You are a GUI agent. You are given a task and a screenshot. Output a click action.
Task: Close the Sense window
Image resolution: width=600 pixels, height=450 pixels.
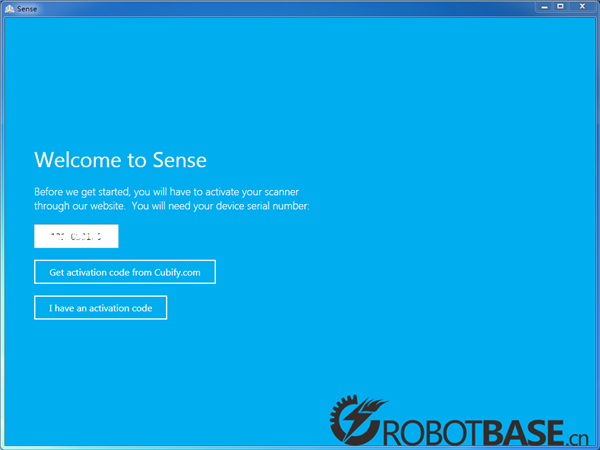pos(582,6)
